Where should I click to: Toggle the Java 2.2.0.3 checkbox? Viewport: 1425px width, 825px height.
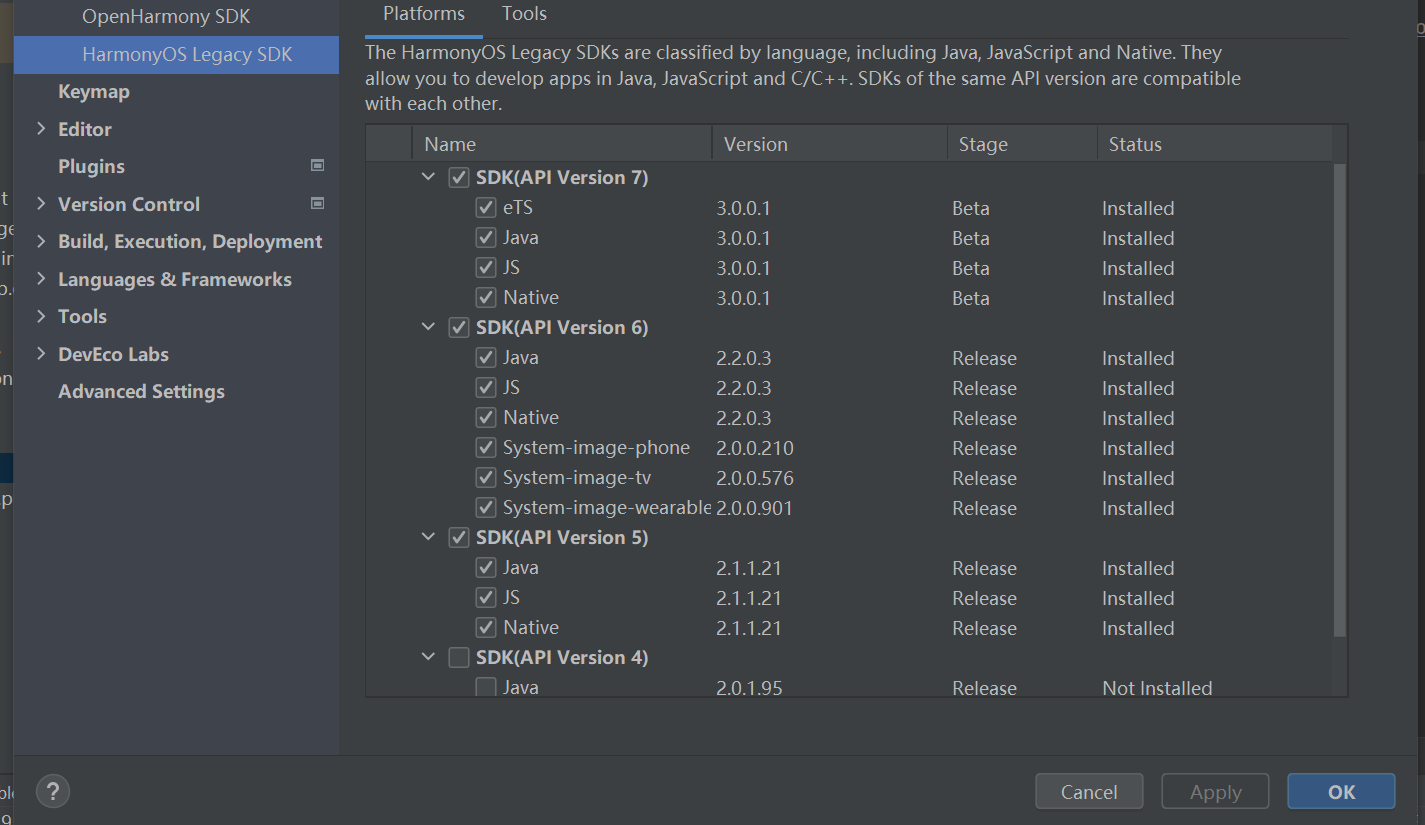pyautogui.click(x=486, y=358)
